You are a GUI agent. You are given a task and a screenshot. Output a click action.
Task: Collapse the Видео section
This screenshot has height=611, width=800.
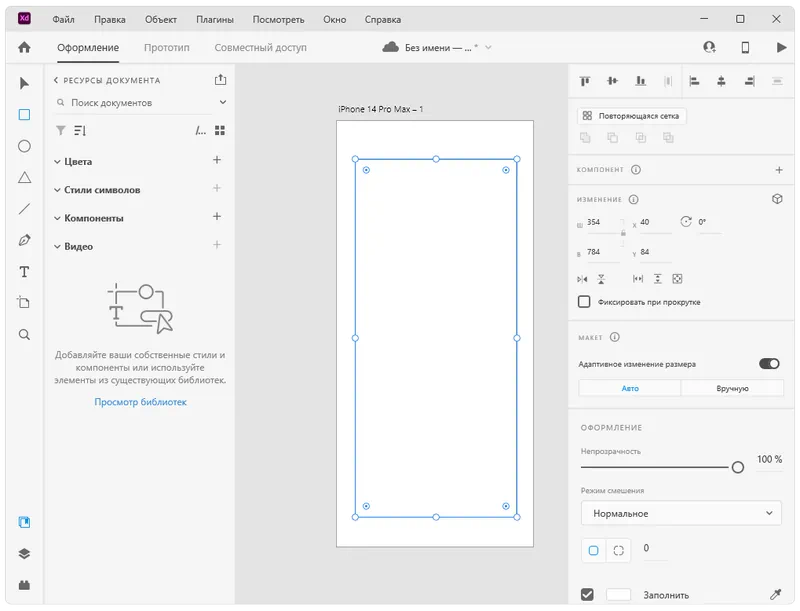57,246
